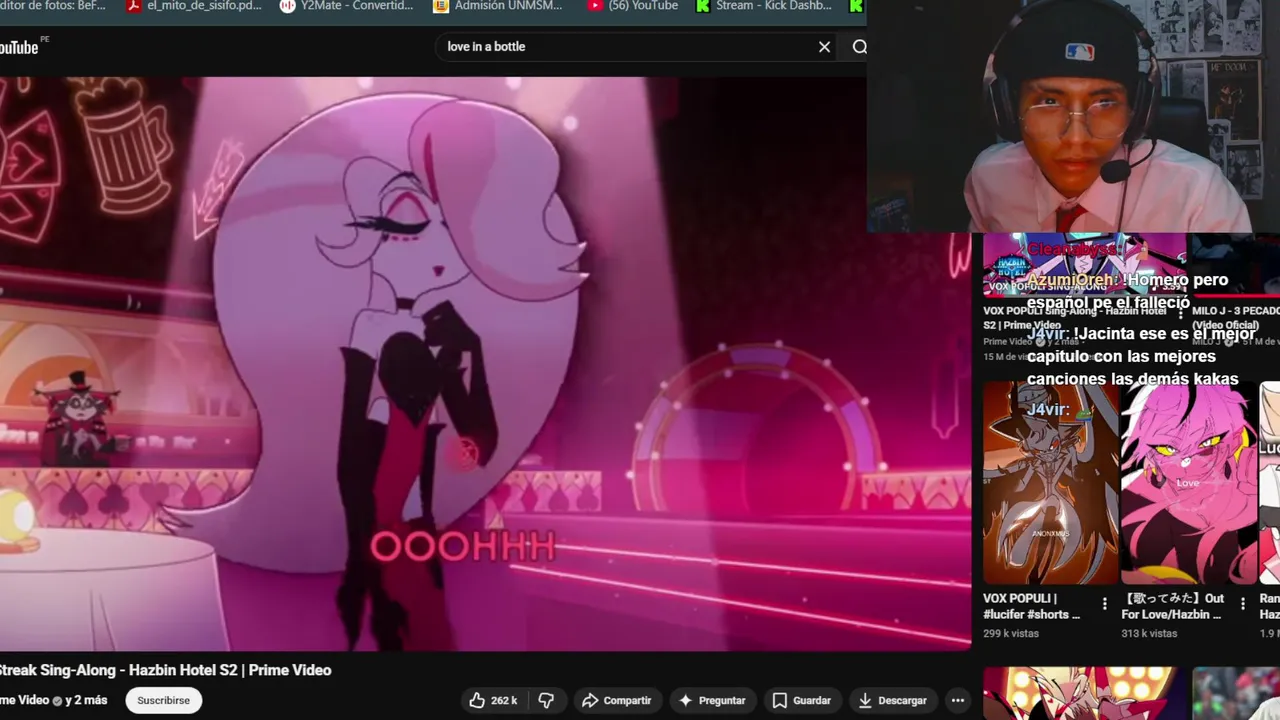1280x720 pixels.
Task: Click the search magnifier icon
Action: [x=859, y=47]
